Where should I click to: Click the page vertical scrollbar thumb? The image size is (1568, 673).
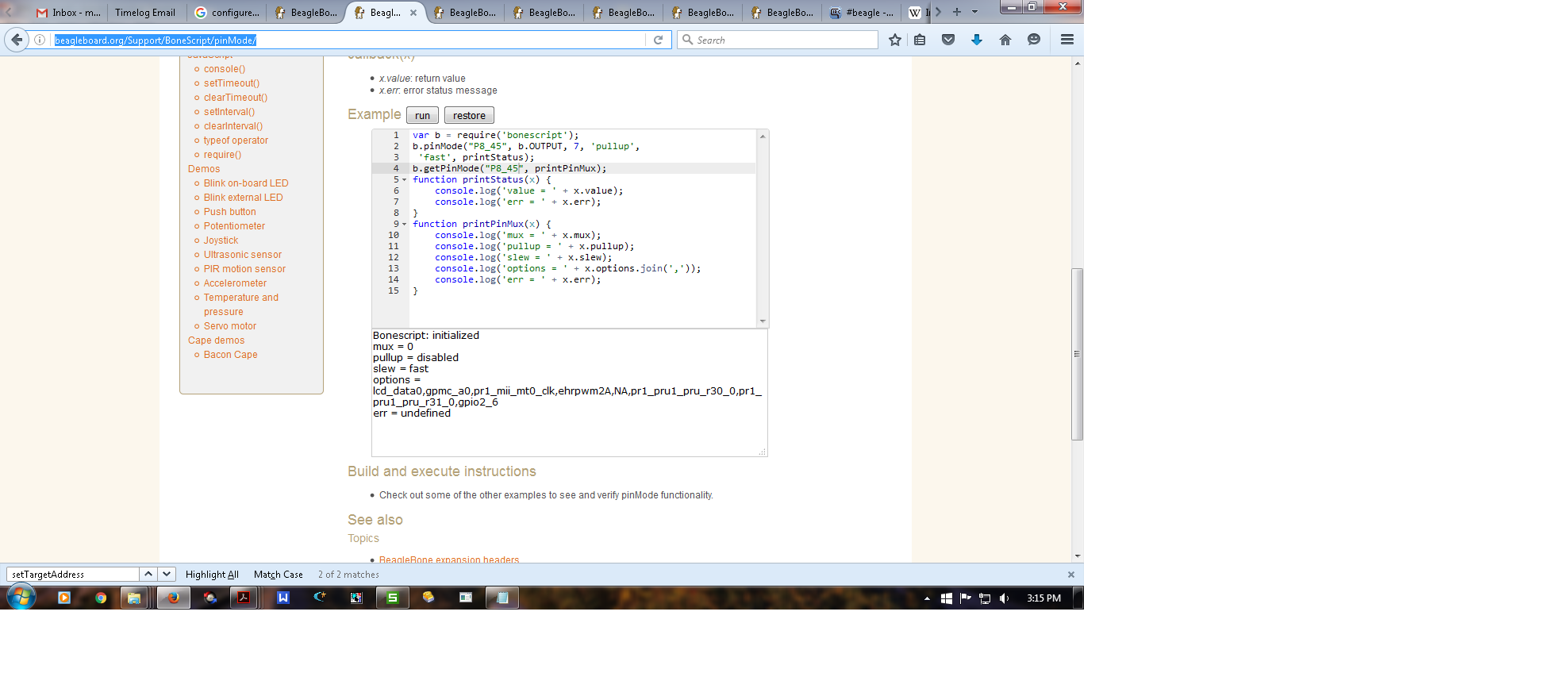(1077, 354)
